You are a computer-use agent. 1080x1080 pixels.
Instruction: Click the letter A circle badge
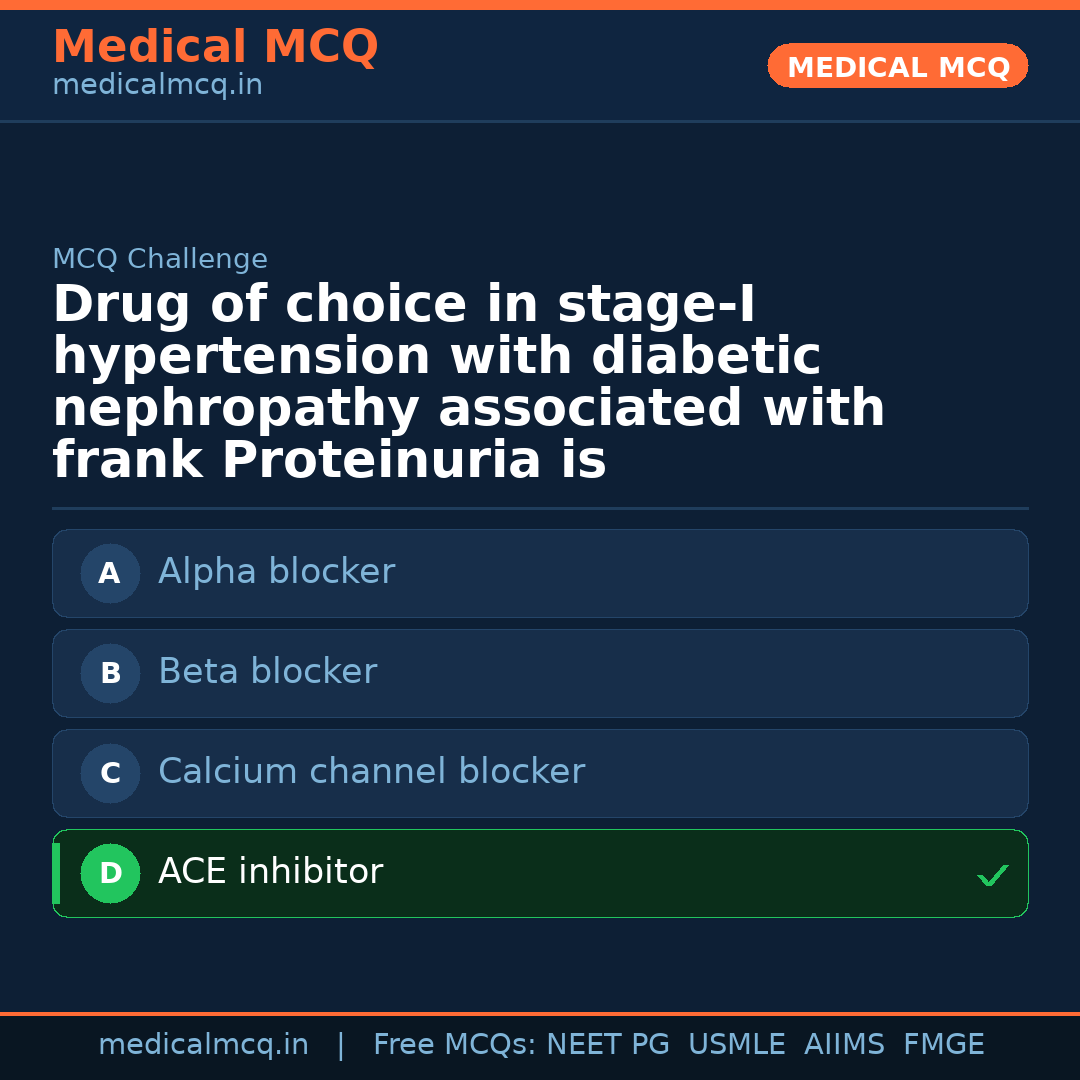[110, 573]
